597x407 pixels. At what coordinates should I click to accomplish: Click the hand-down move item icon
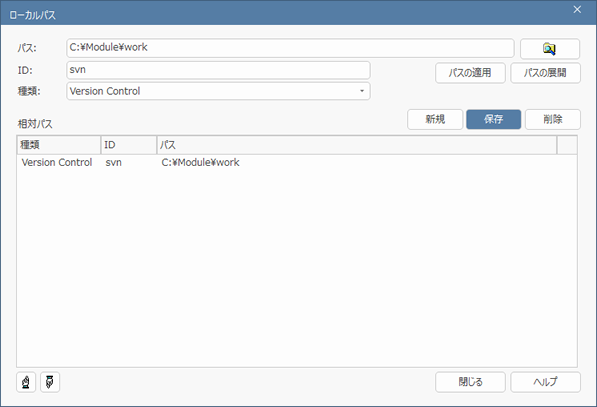pyautogui.click(x=50, y=382)
